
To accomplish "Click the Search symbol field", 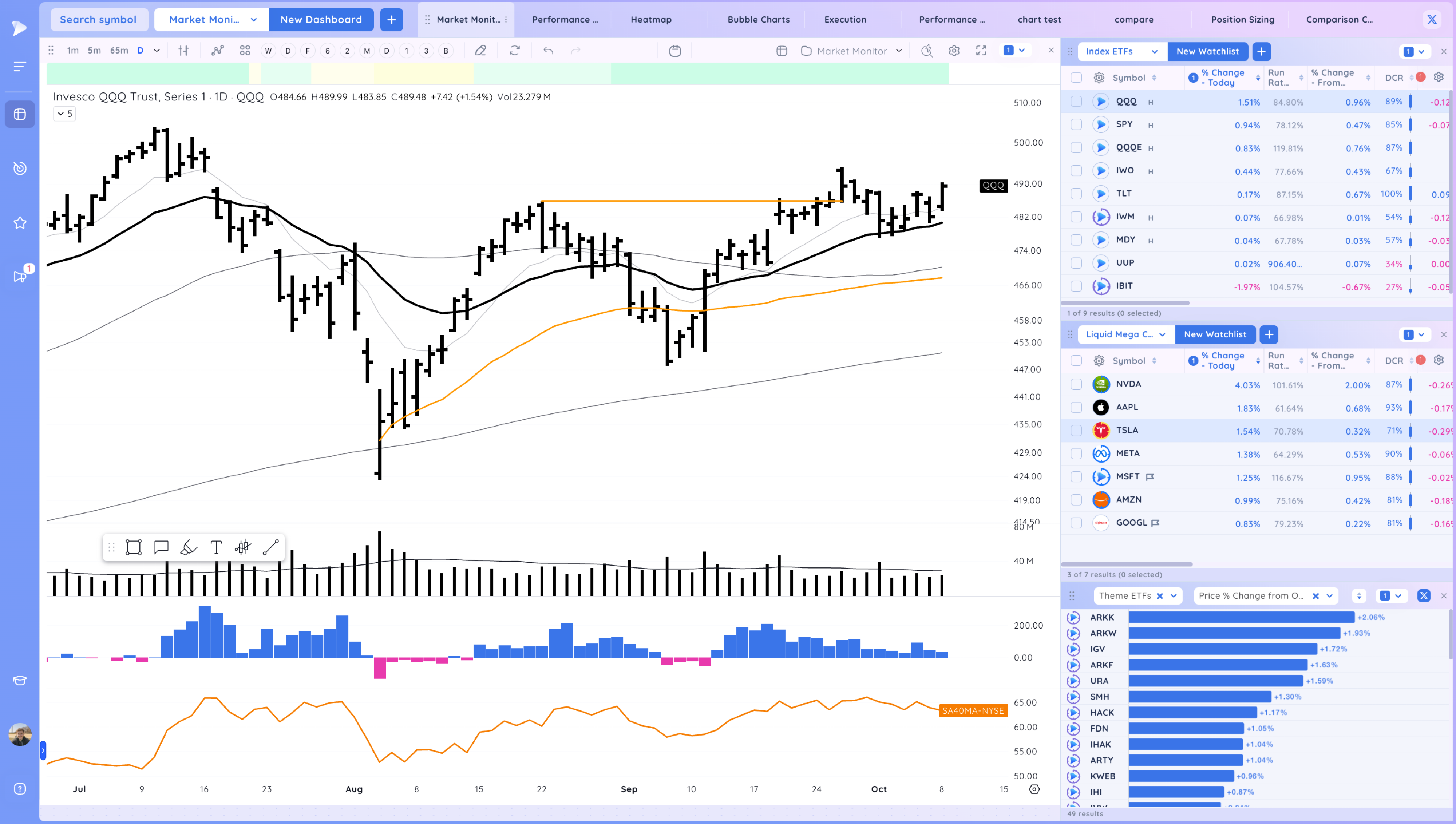I will pos(99,20).
